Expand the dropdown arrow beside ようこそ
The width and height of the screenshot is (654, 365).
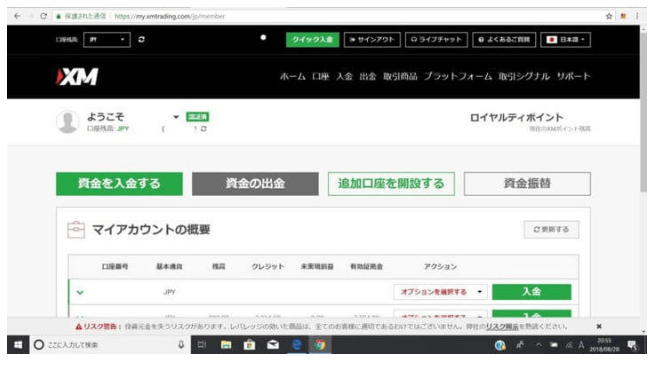[x=176, y=117]
